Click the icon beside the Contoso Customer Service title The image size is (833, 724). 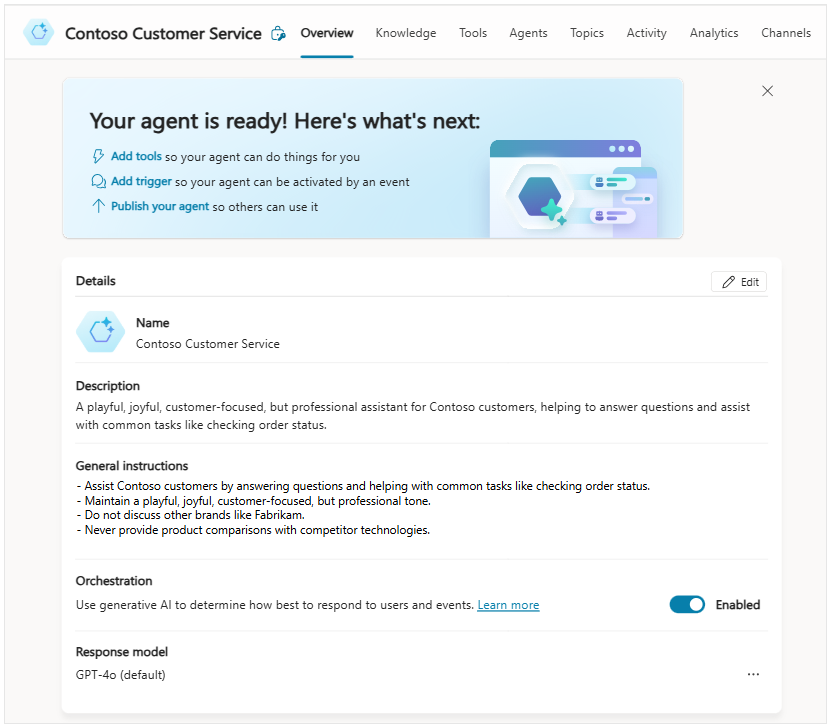(x=278, y=34)
